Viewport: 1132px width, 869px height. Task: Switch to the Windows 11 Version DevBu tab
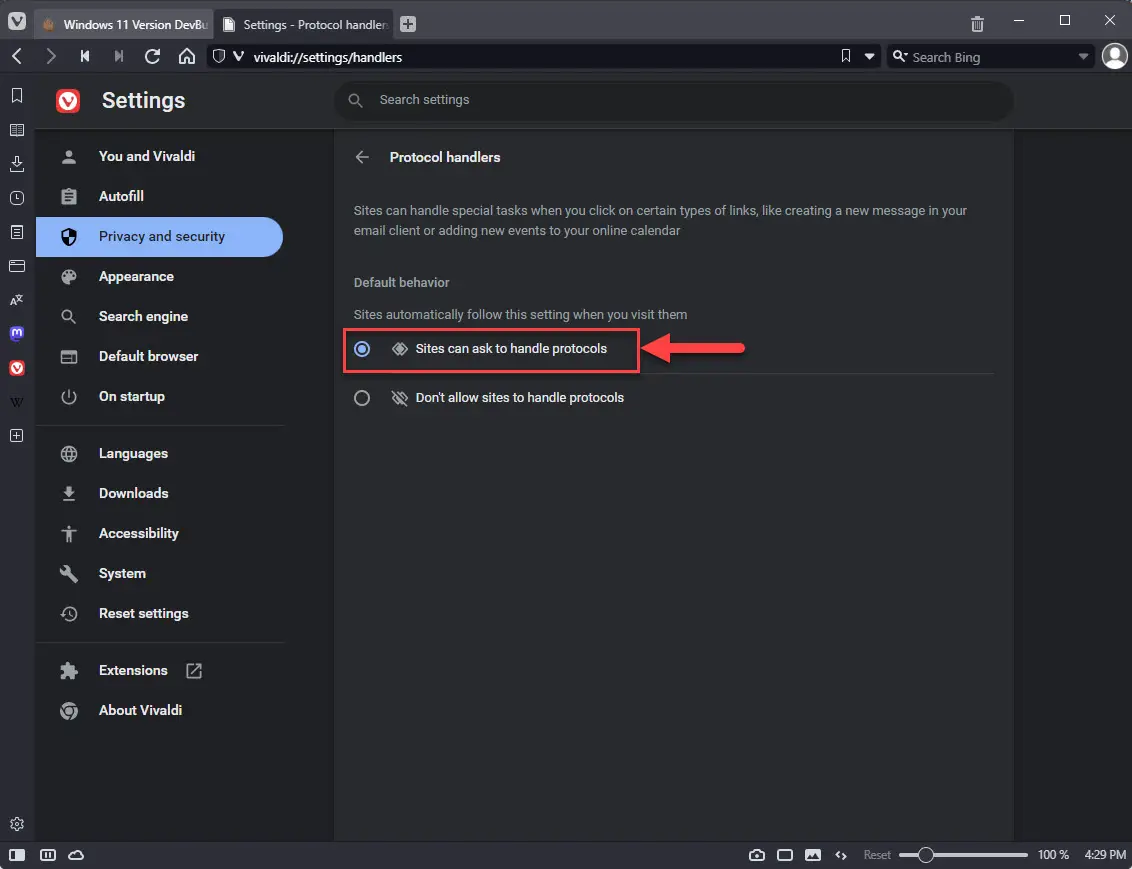point(126,25)
